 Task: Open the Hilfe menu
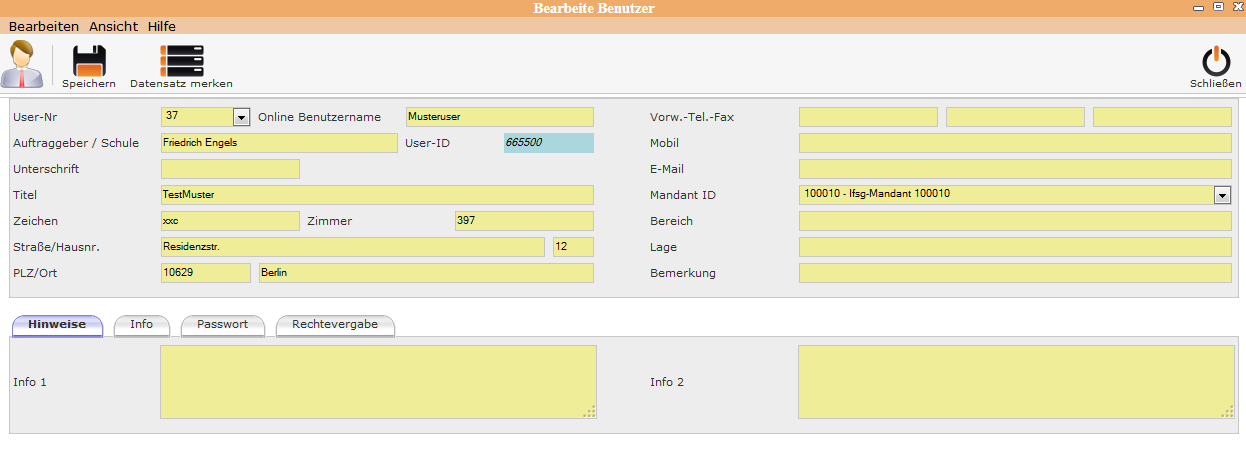coord(162,26)
